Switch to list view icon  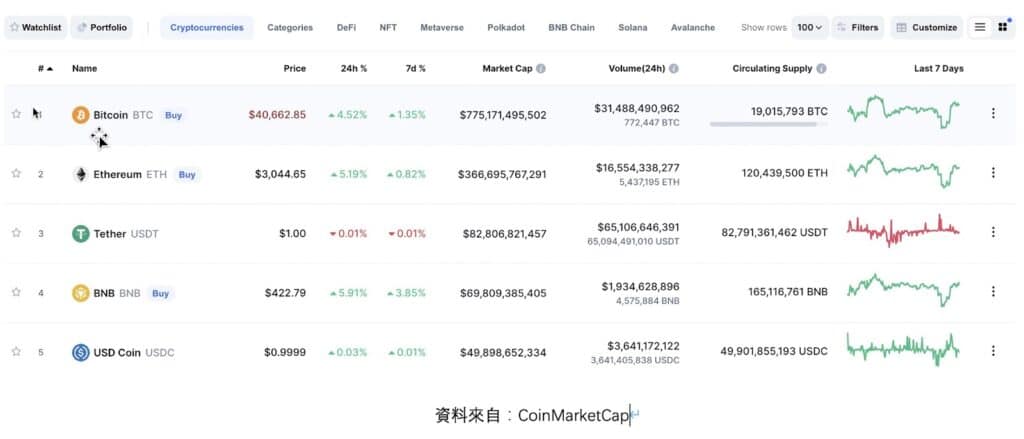point(980,27)
